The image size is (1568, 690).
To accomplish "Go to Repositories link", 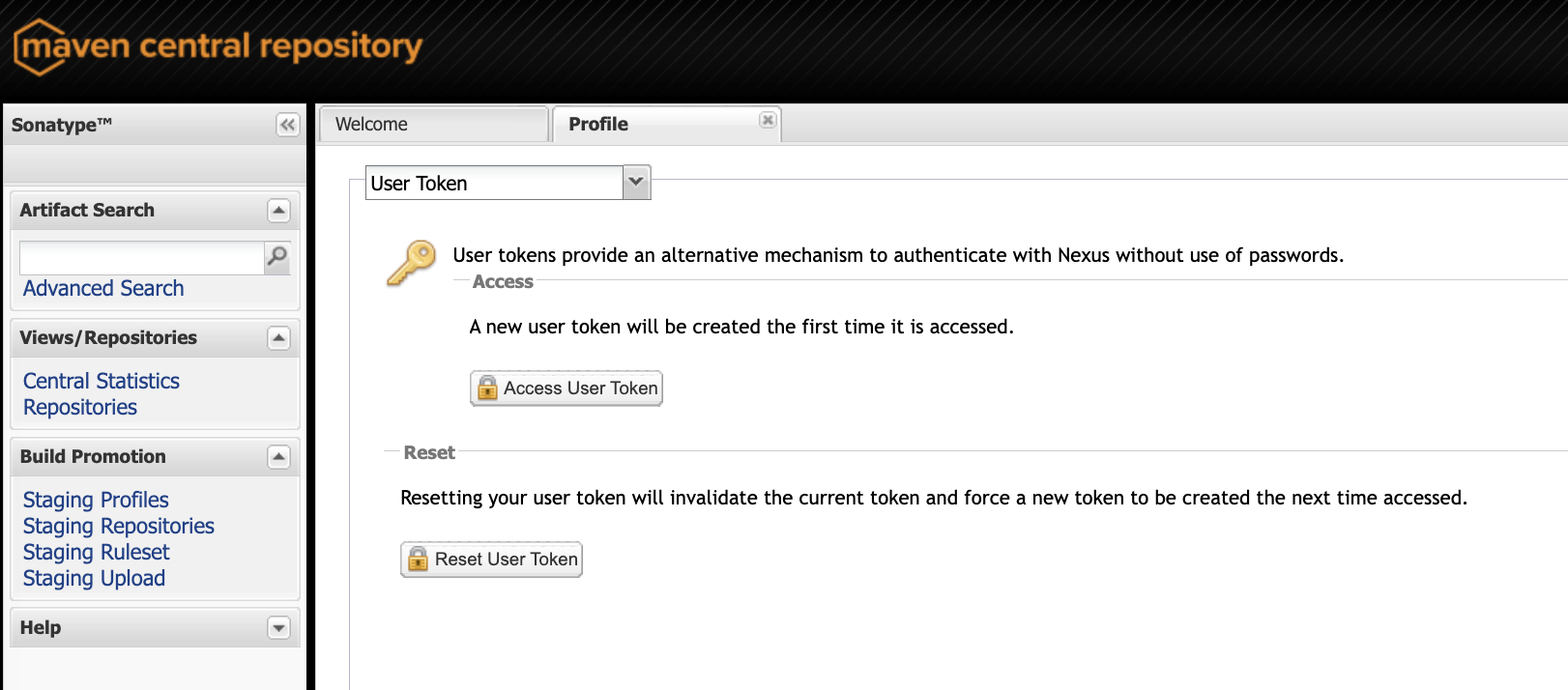I will tap(80, 408).
